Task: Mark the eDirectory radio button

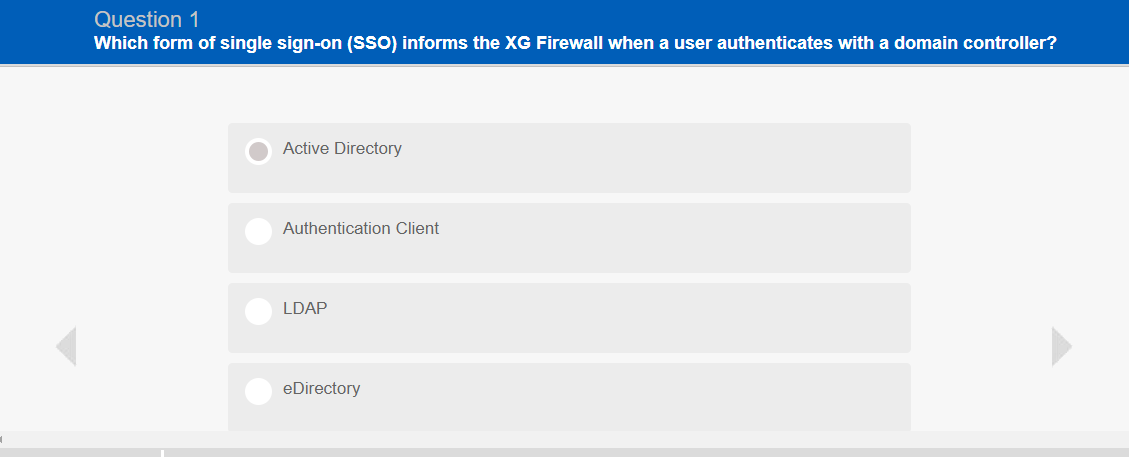Action: [258, 391]
